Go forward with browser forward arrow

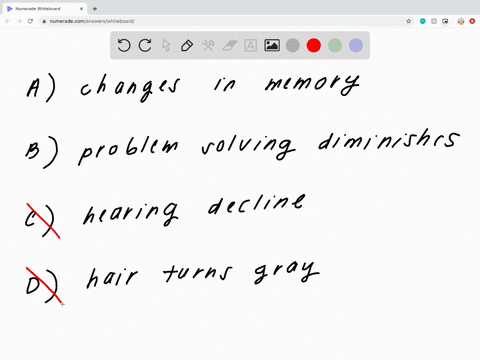[x=19, y=21]
